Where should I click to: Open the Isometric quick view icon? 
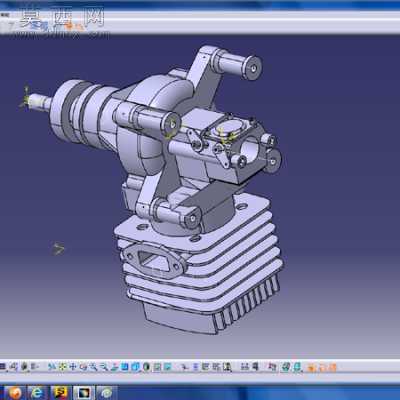[135, 367]
